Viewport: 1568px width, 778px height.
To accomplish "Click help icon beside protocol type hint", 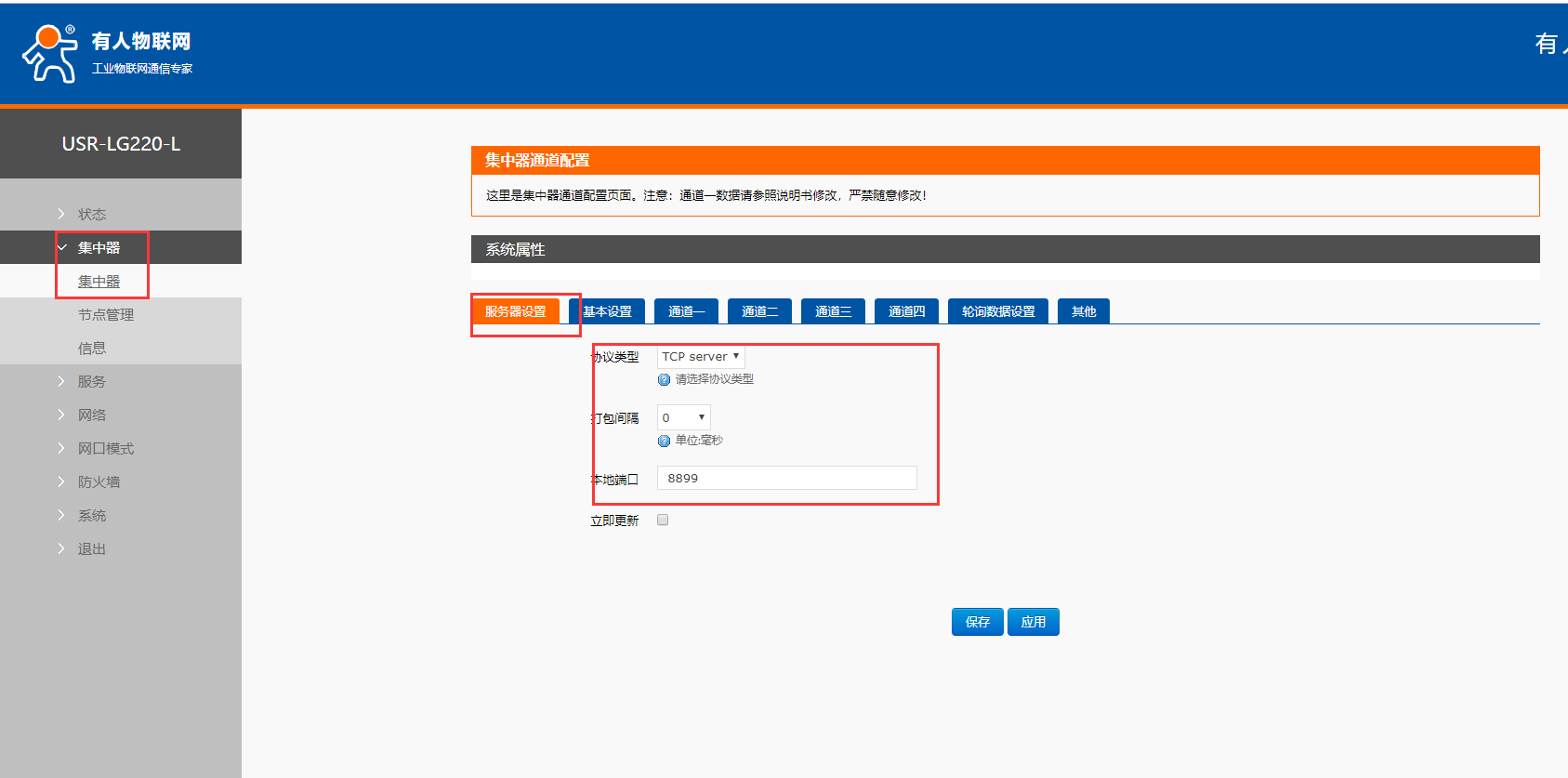I will click(x=664, y=379).
